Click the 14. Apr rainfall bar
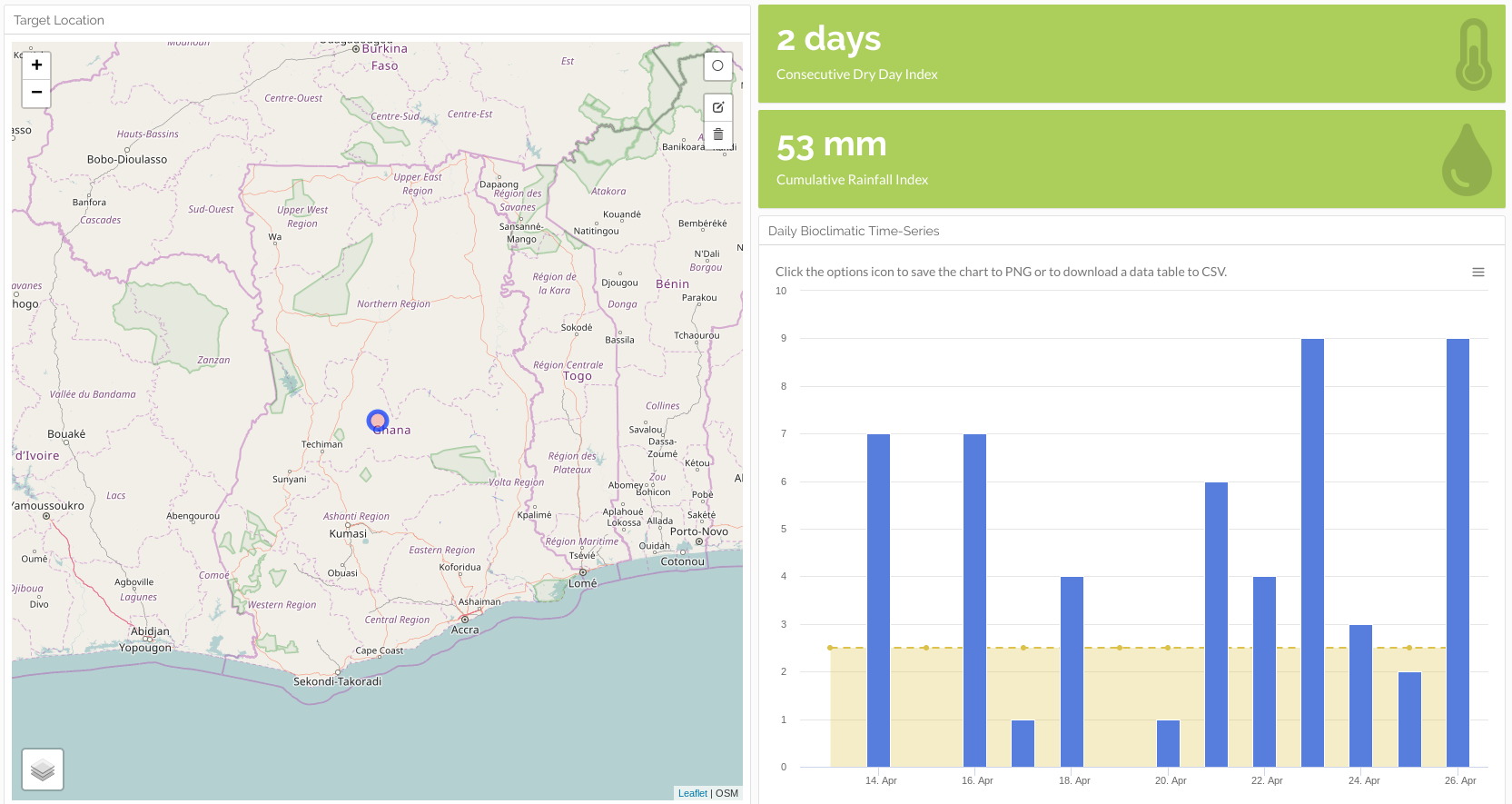The image size is (1512, 804). coord(878,600)
